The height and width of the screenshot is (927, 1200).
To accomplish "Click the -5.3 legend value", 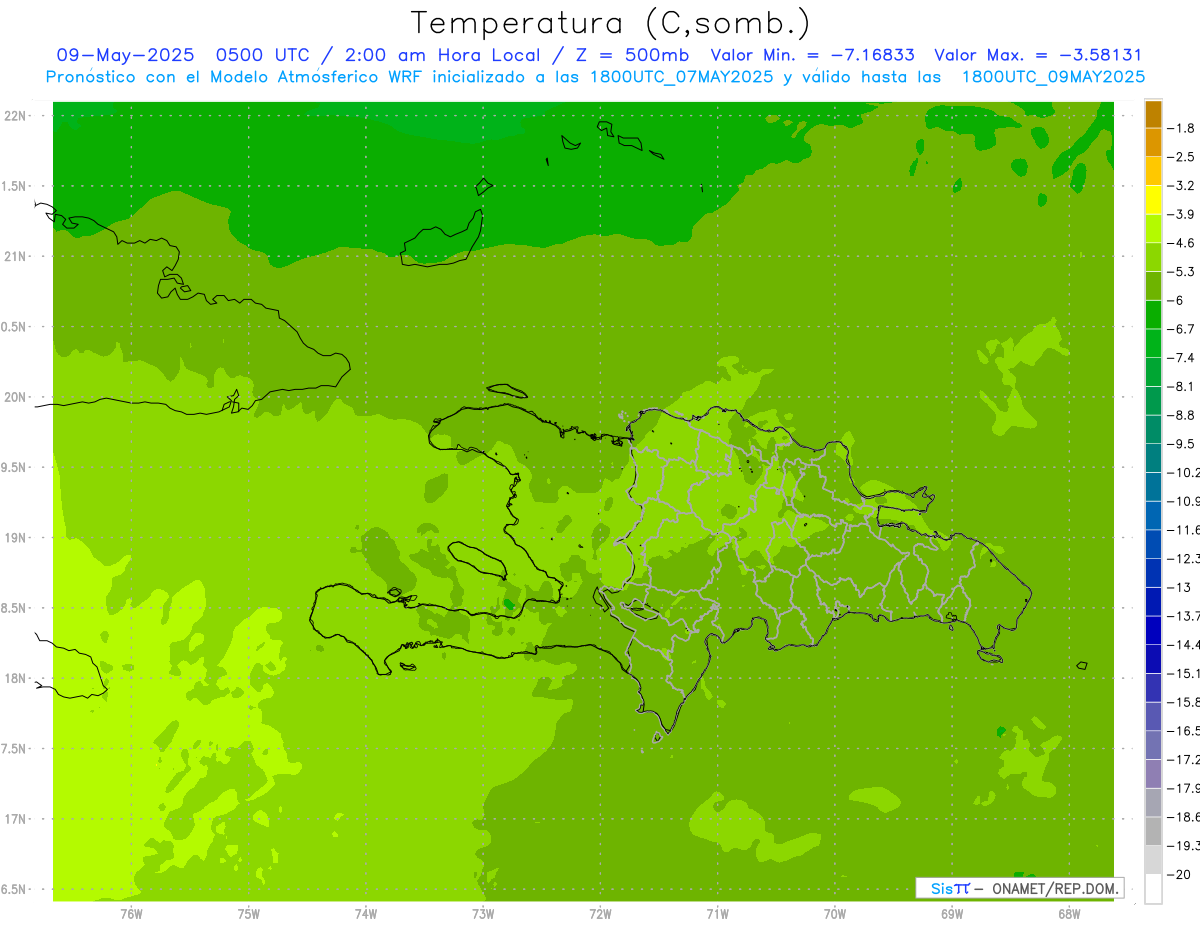I will 1181,271.
